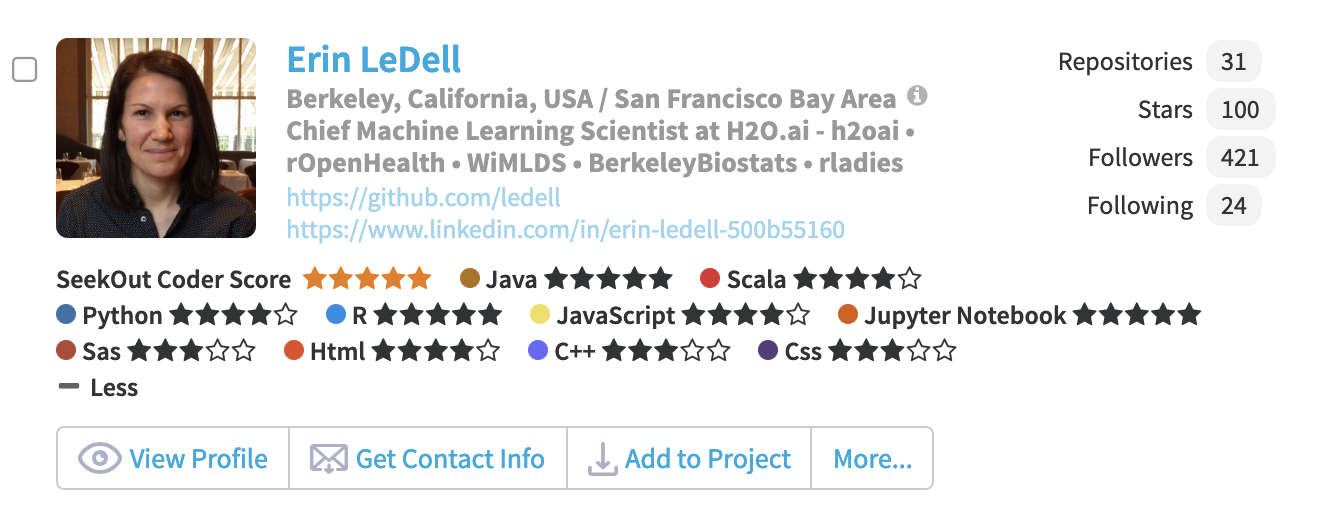Click the download icon for Add to Project
The width and height of the screenshot is (1332, 516).
click(x=601, y=459)
